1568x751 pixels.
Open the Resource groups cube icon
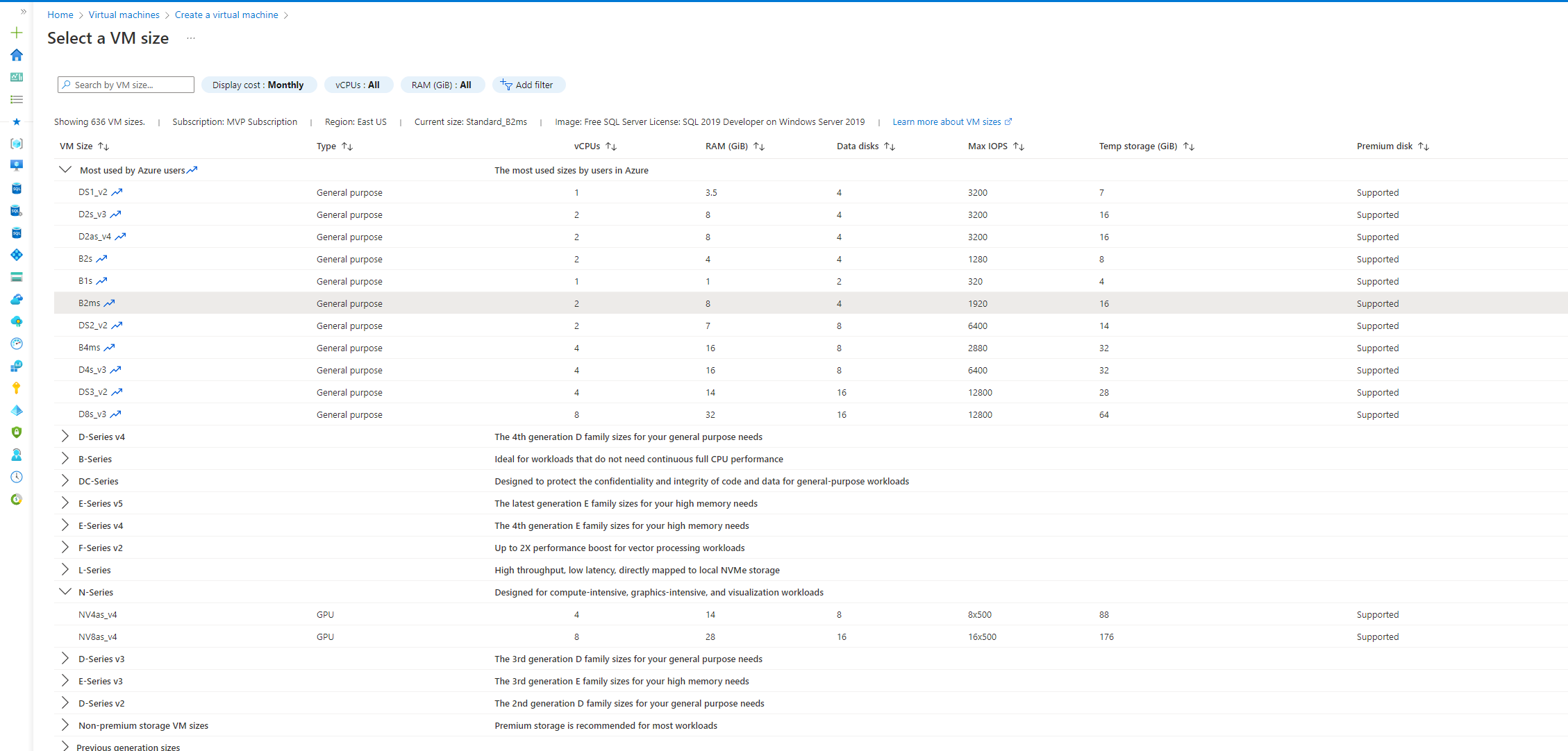17,144
